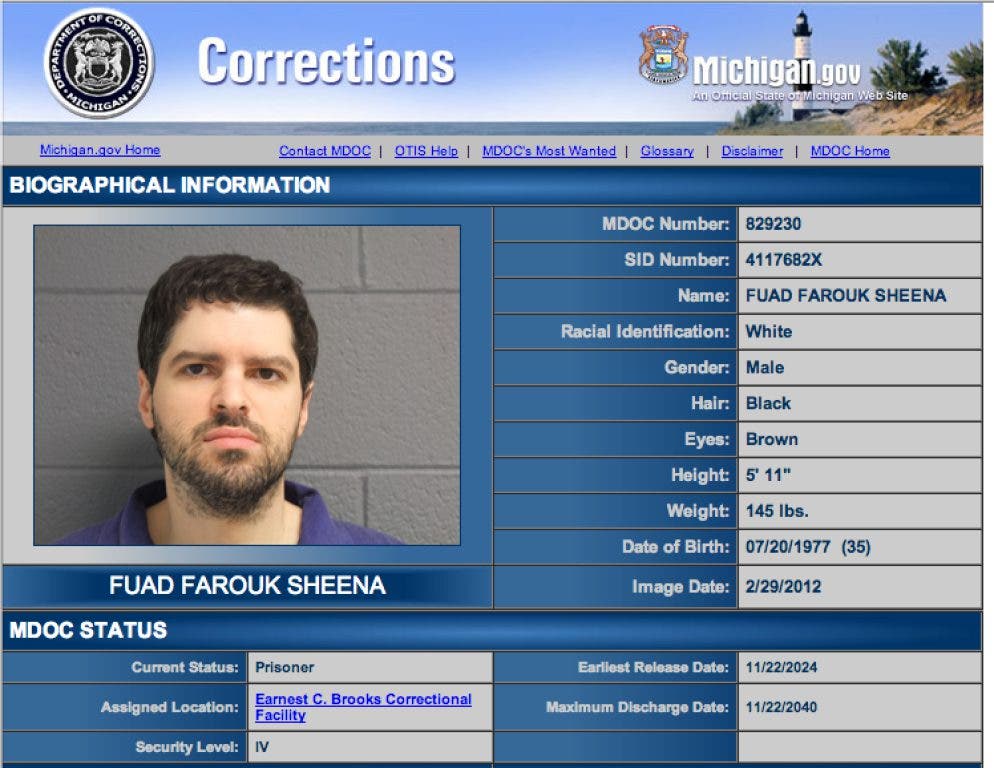
Task: Open the Contact MDOC link
Action: pos(325,151)
